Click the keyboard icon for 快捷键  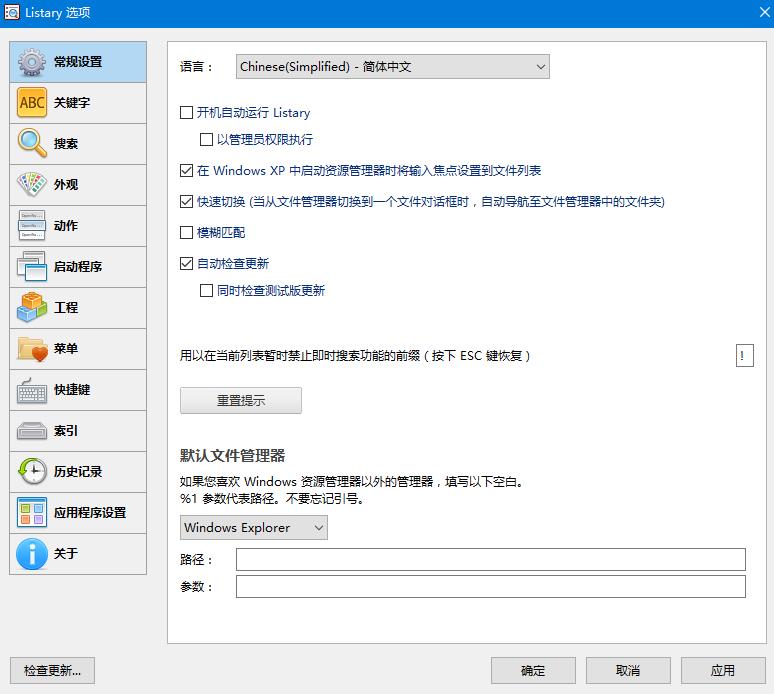point(32,390)
